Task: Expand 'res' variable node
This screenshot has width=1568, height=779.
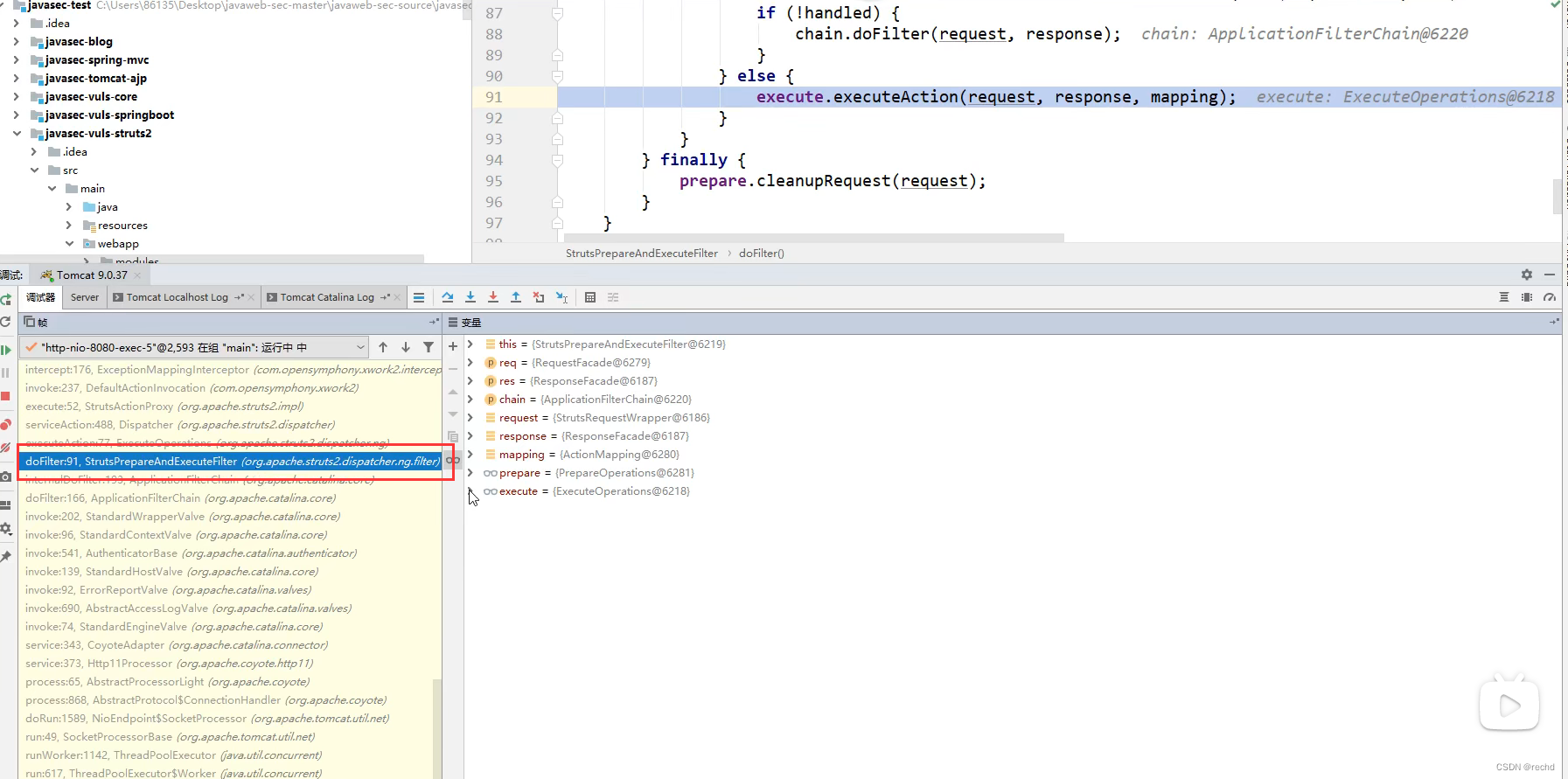Action: coord(470,381)
